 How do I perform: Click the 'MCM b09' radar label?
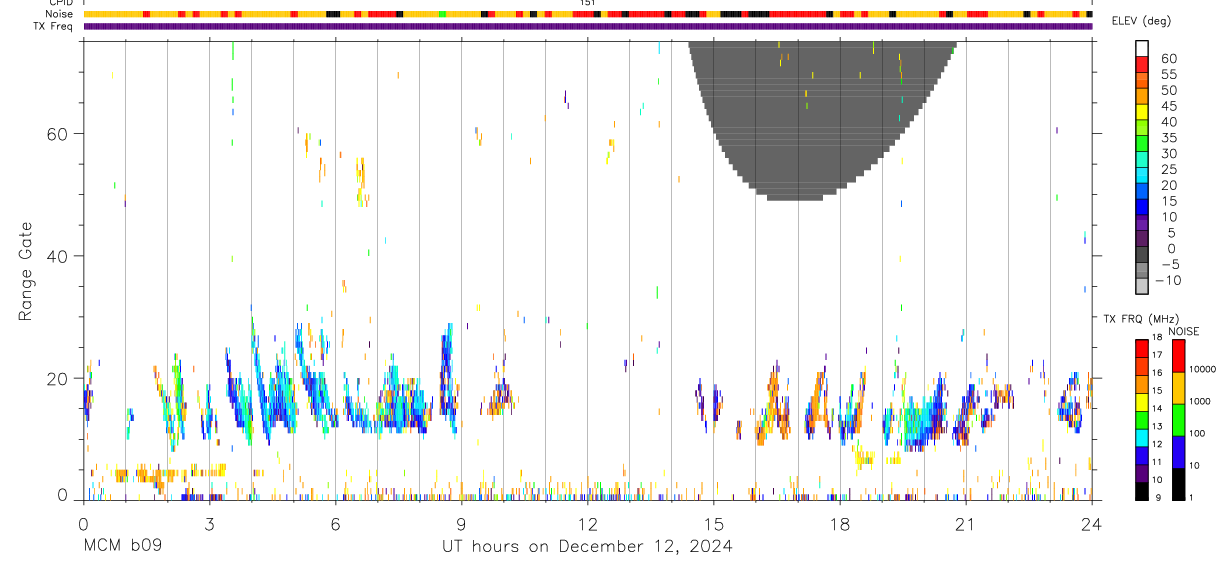(123, 546)
